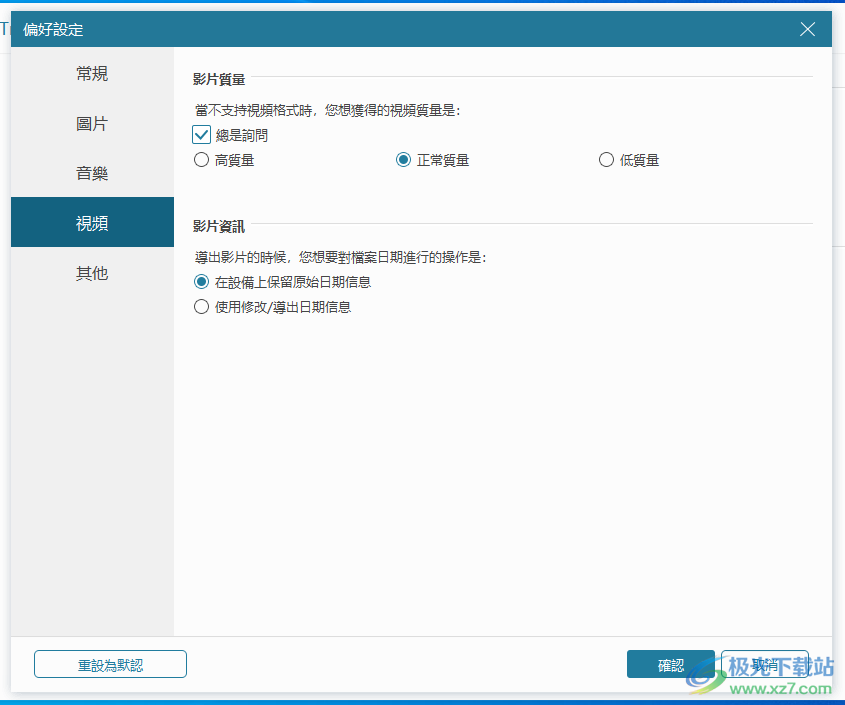Switch to the 常規 settings category
Image resolution: width=845 pixels, height=705 pixels.
(x=91, y=72)
